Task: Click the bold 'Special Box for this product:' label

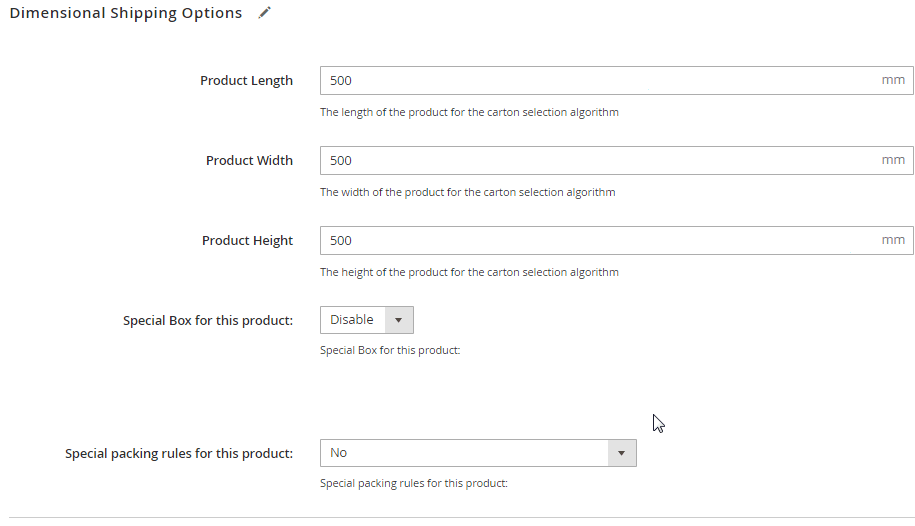Action: pos(208,321)
